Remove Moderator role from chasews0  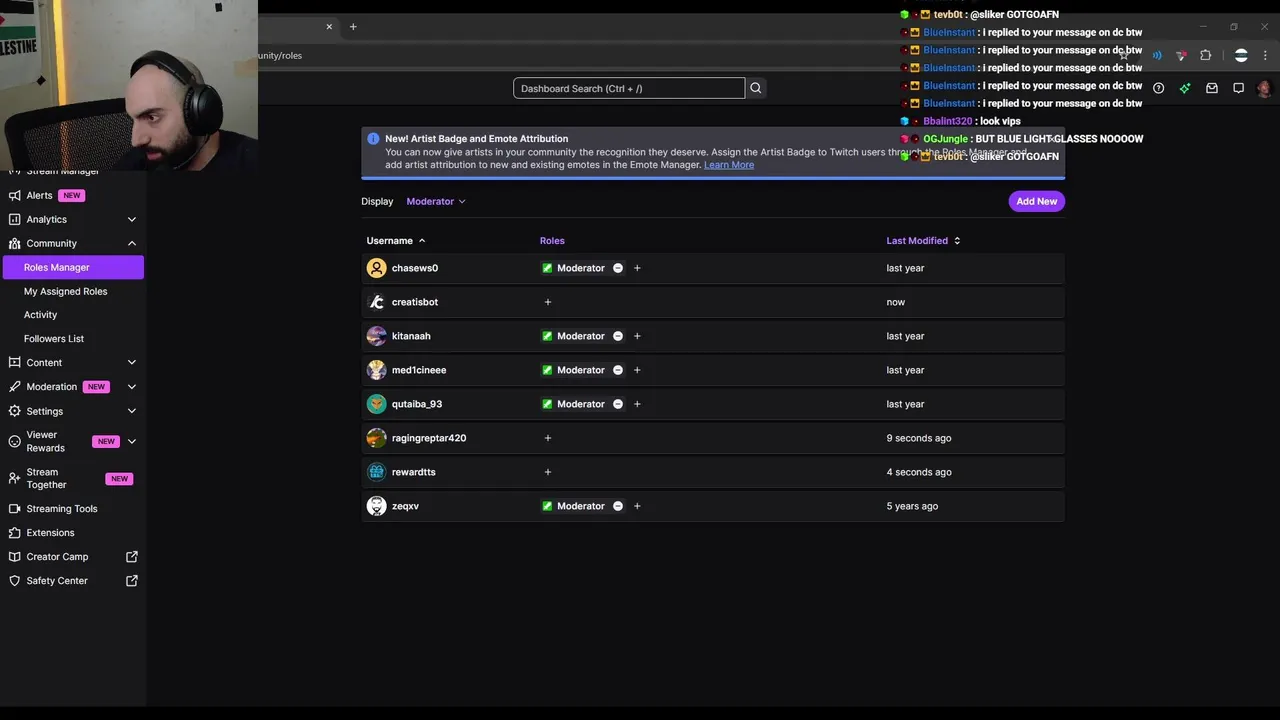[x=618, y=268]
